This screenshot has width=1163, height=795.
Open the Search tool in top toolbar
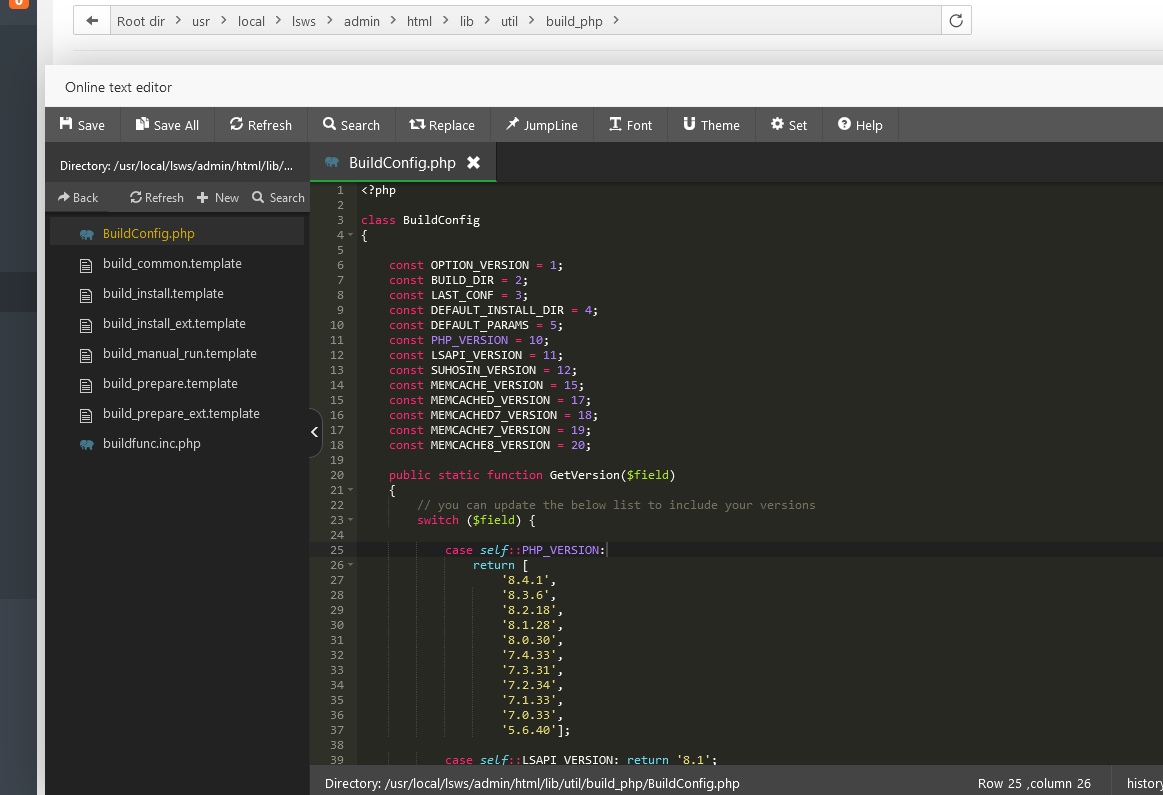(x=351, y=125)
